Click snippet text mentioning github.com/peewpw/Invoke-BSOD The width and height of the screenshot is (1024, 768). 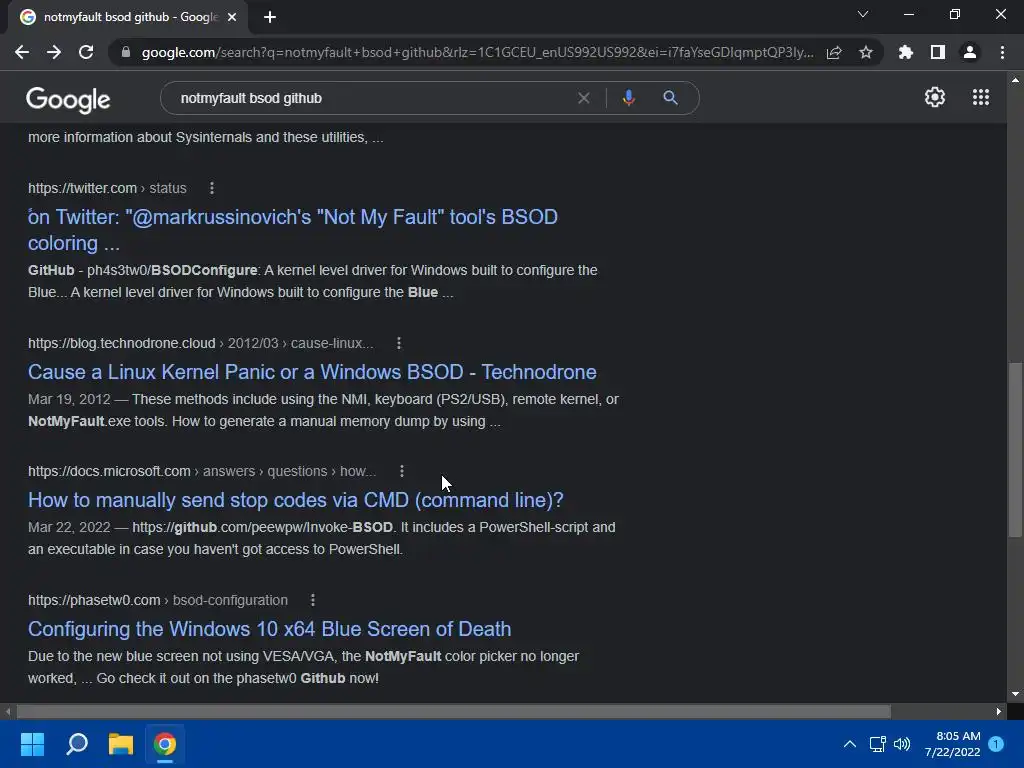click(x=321, y=538)
